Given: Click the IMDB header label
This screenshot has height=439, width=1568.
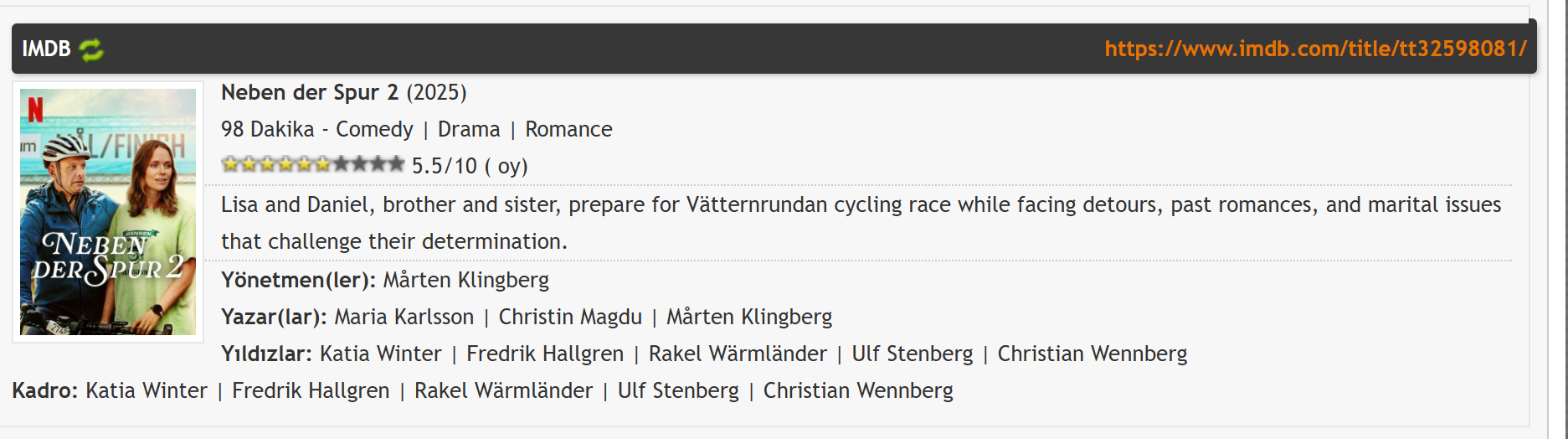Looking at the screenshot, I should [x=46, y=49].
